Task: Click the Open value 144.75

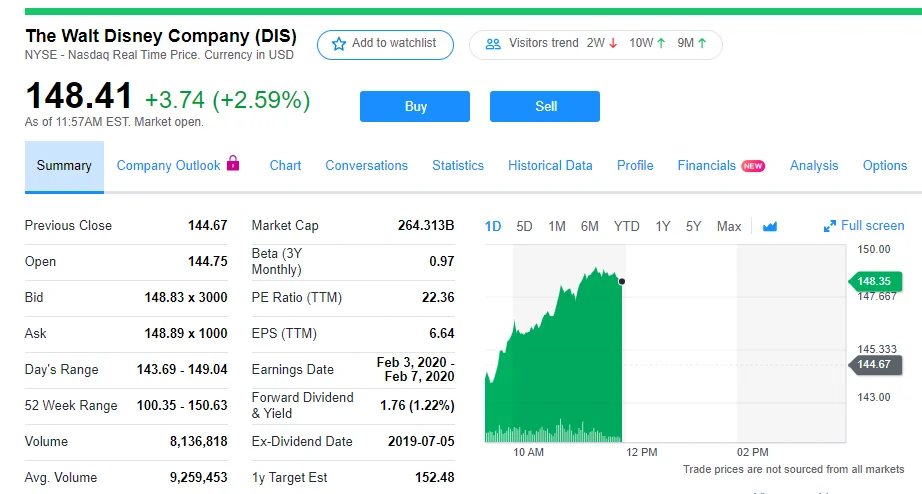Action: pyautogui.click(x=208, y=261)
